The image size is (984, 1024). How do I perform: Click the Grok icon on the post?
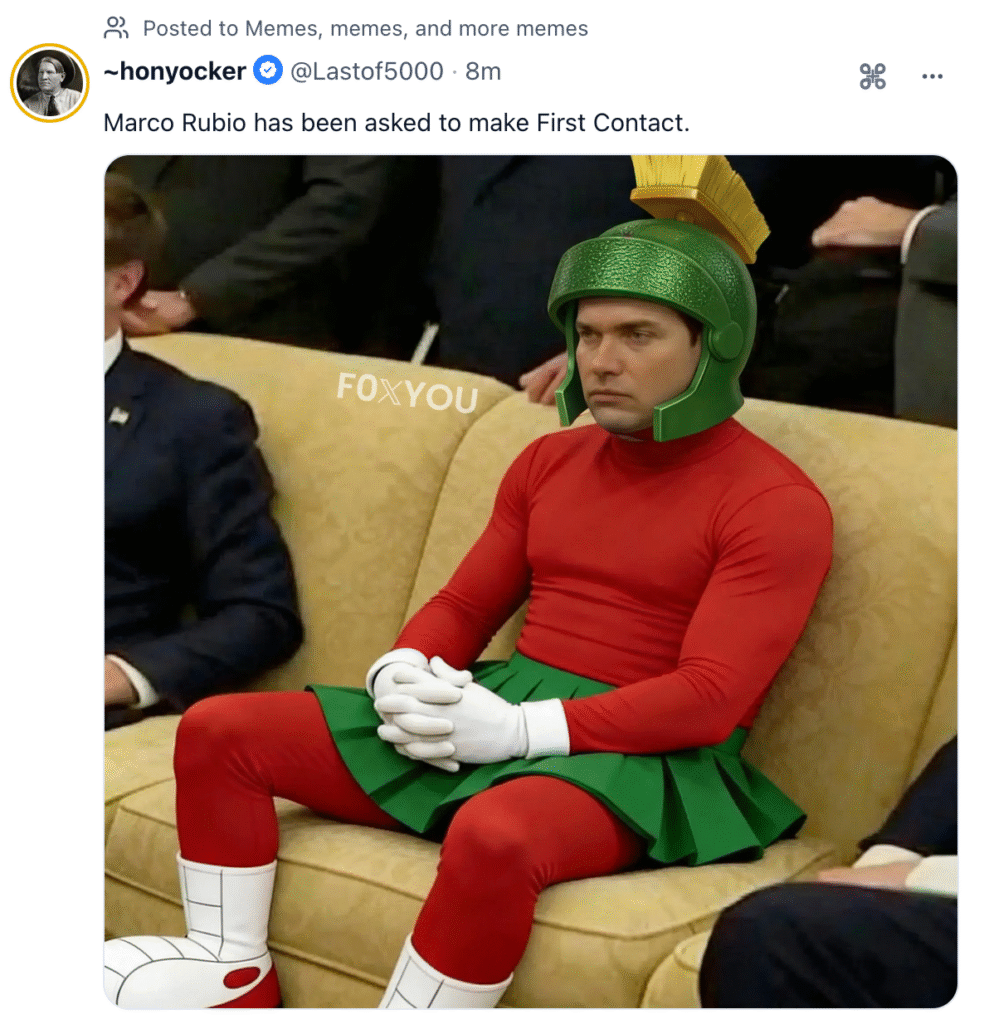coord(872,76)
